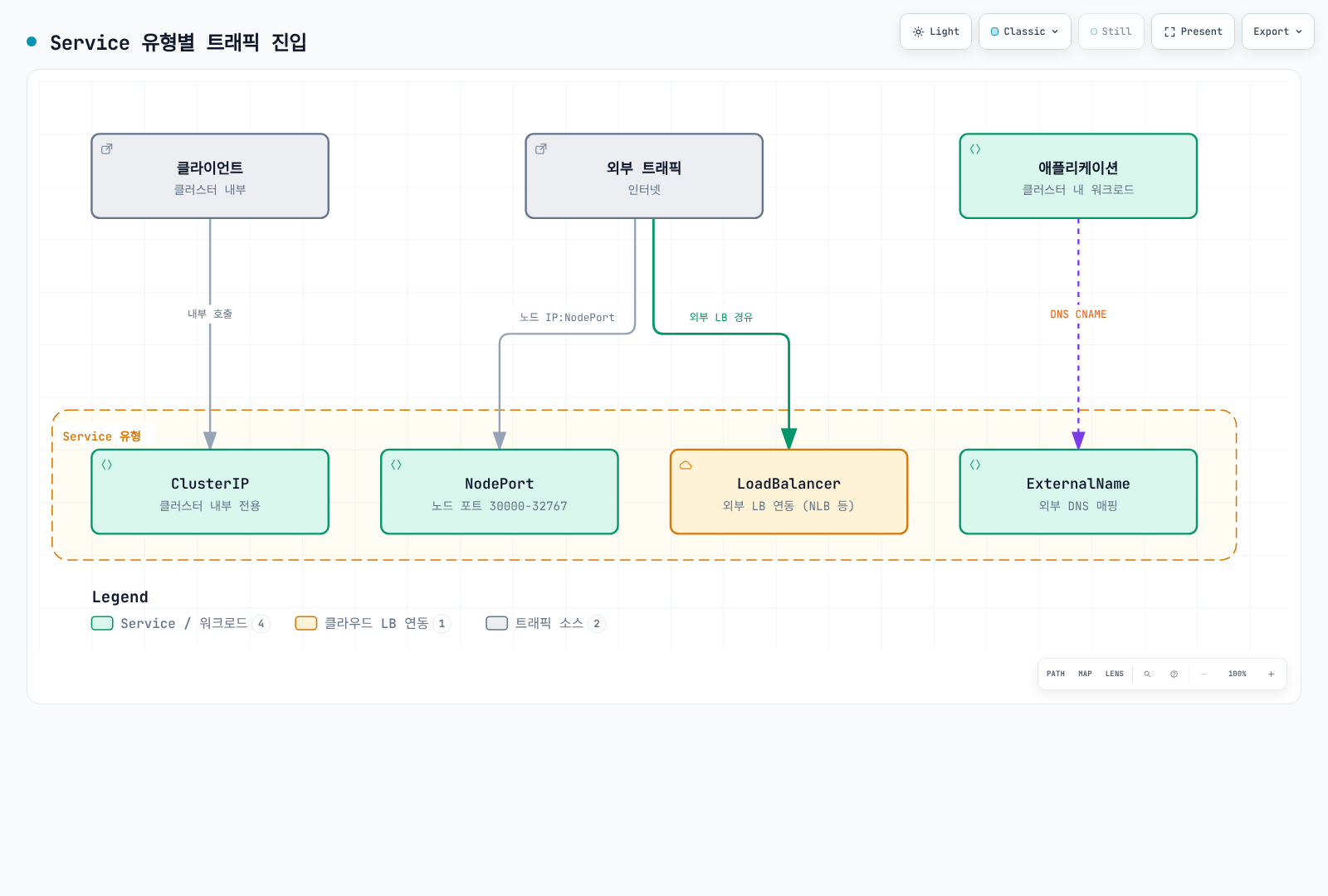This screenshot has height=896, width=1328.
Task: Click code icon on 애플리케이션 node
Action: [x=975, y=149]
